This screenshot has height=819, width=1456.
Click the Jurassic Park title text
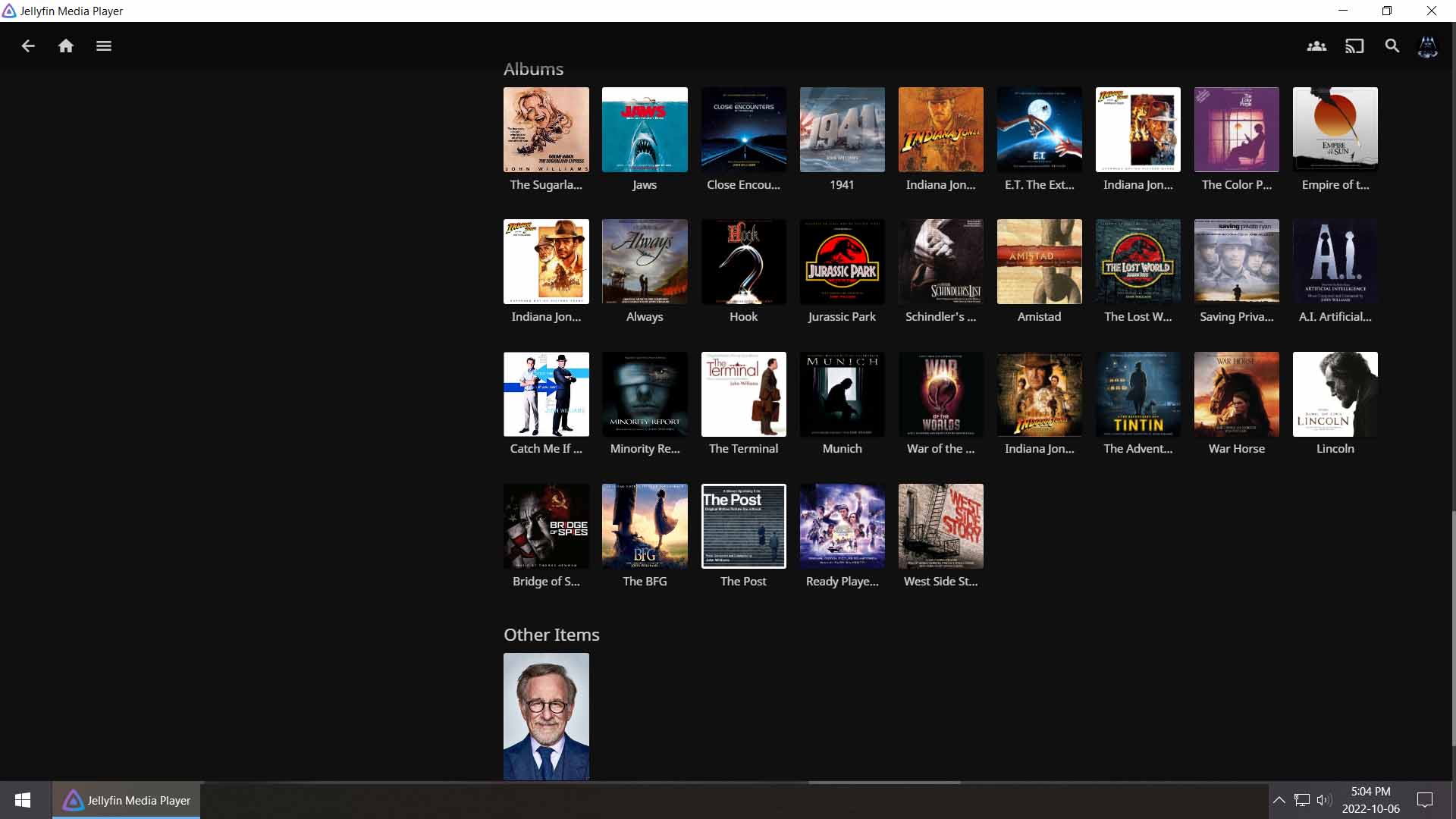(x=842, y=317)
